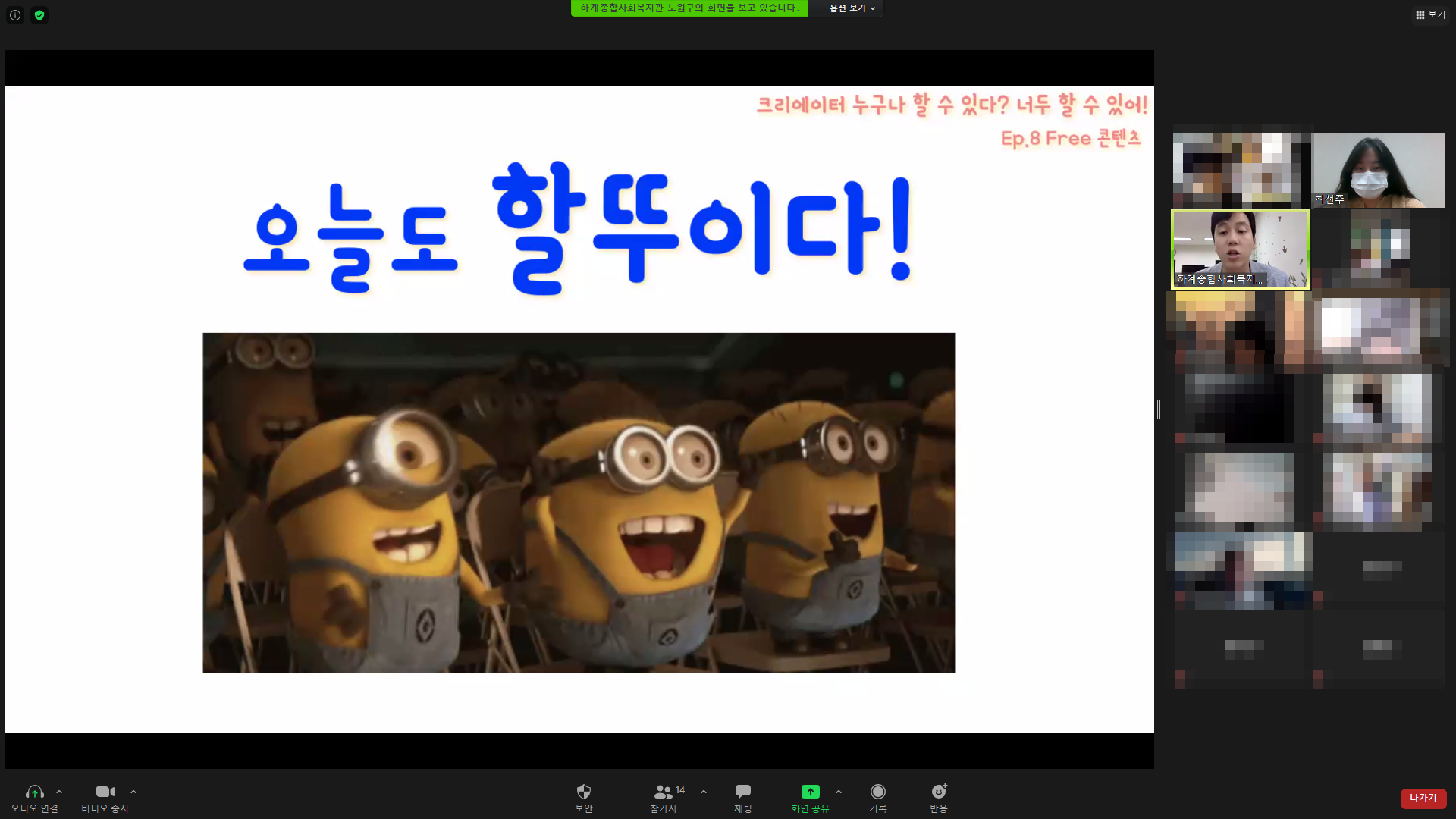Open the 옵션 보기 dropdown

(852, 8)
